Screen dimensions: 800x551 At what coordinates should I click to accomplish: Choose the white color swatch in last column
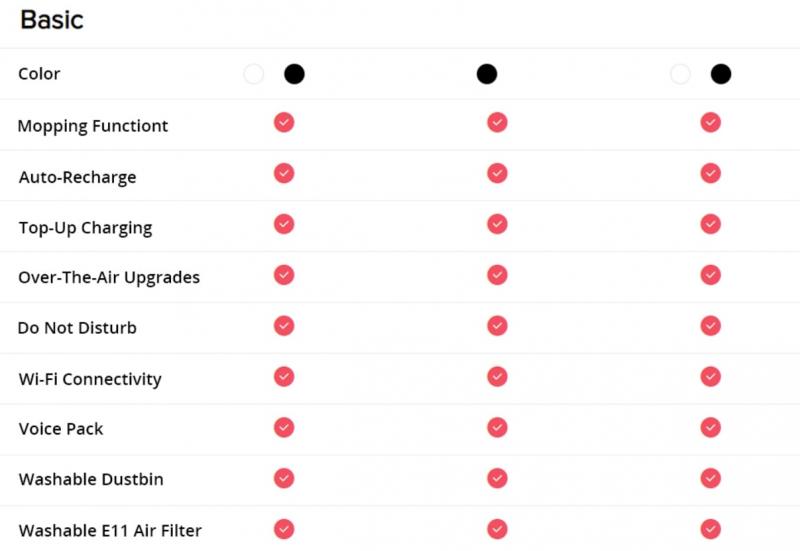coord(680,74)
